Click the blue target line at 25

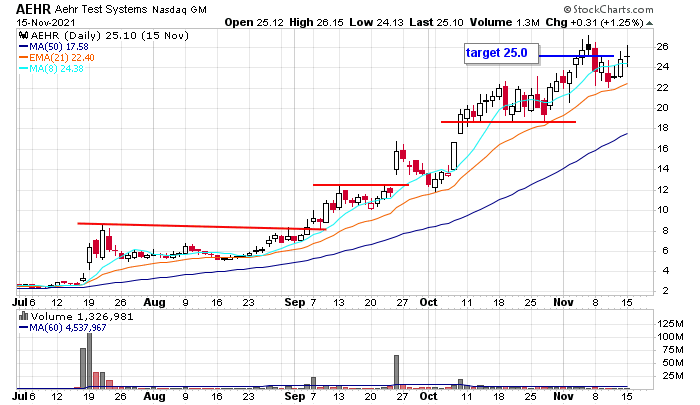point(576,56)
